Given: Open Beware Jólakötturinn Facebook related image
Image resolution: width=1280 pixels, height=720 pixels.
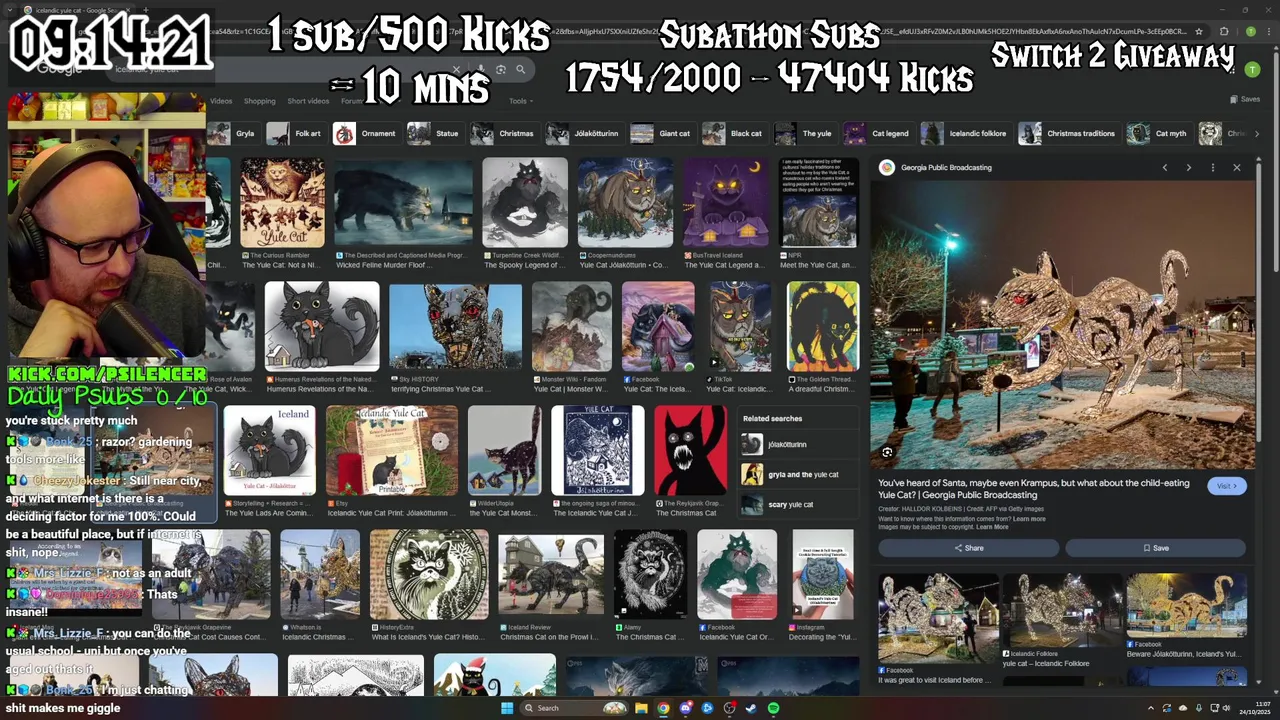Looking at the screenshot, I should (1187, 606).
